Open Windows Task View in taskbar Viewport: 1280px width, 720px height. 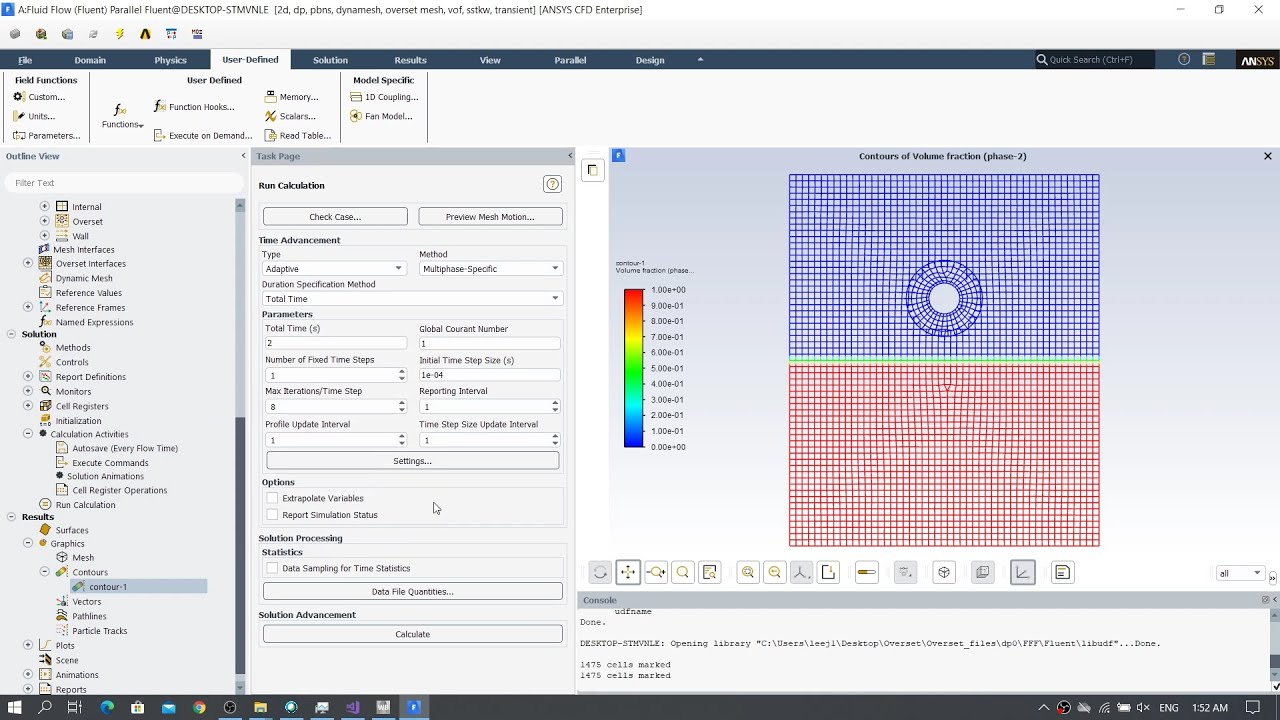[74, 708]
